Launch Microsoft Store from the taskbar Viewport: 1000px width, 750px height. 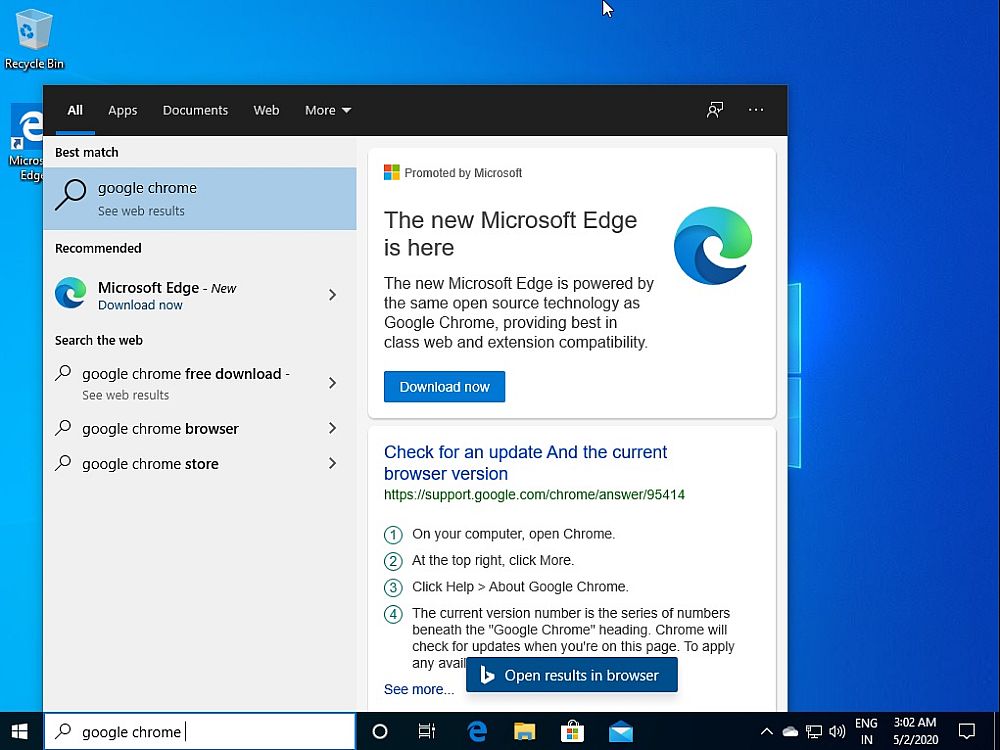click(x=572, y=731)
